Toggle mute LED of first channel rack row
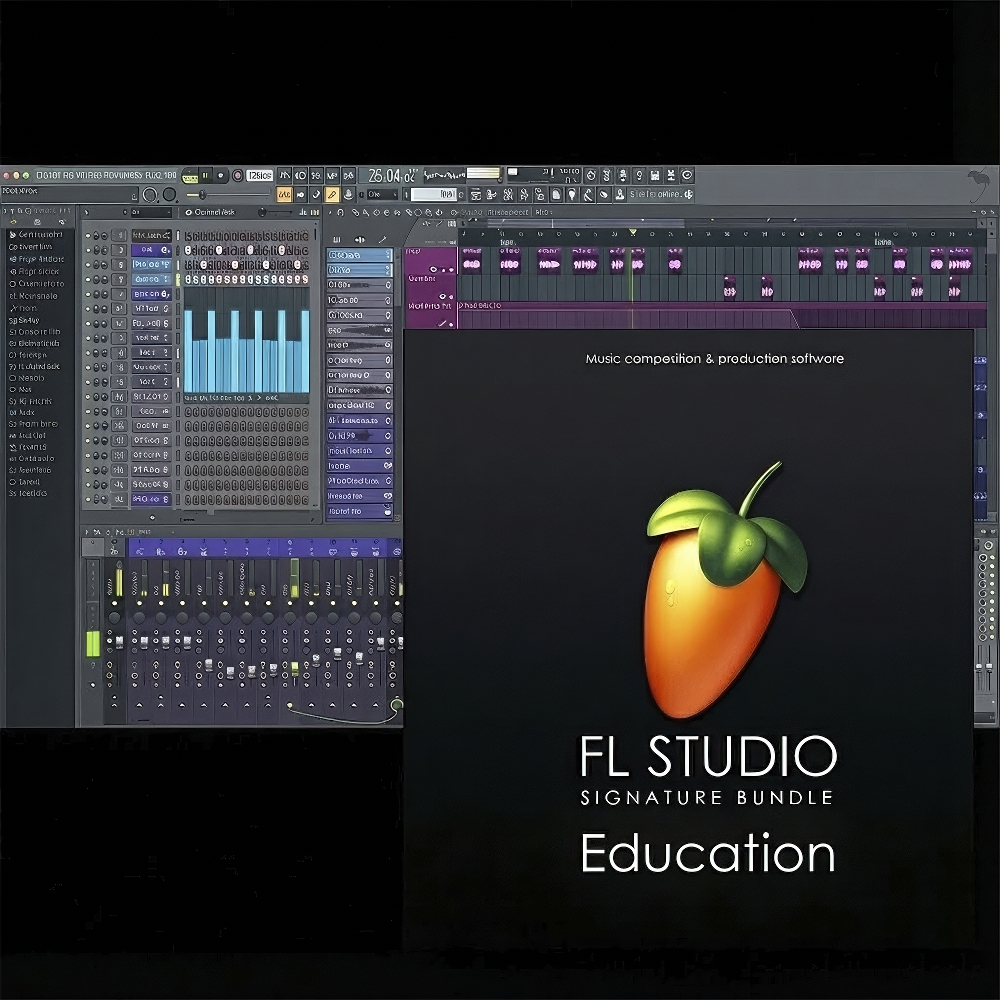 pos(88,236)
